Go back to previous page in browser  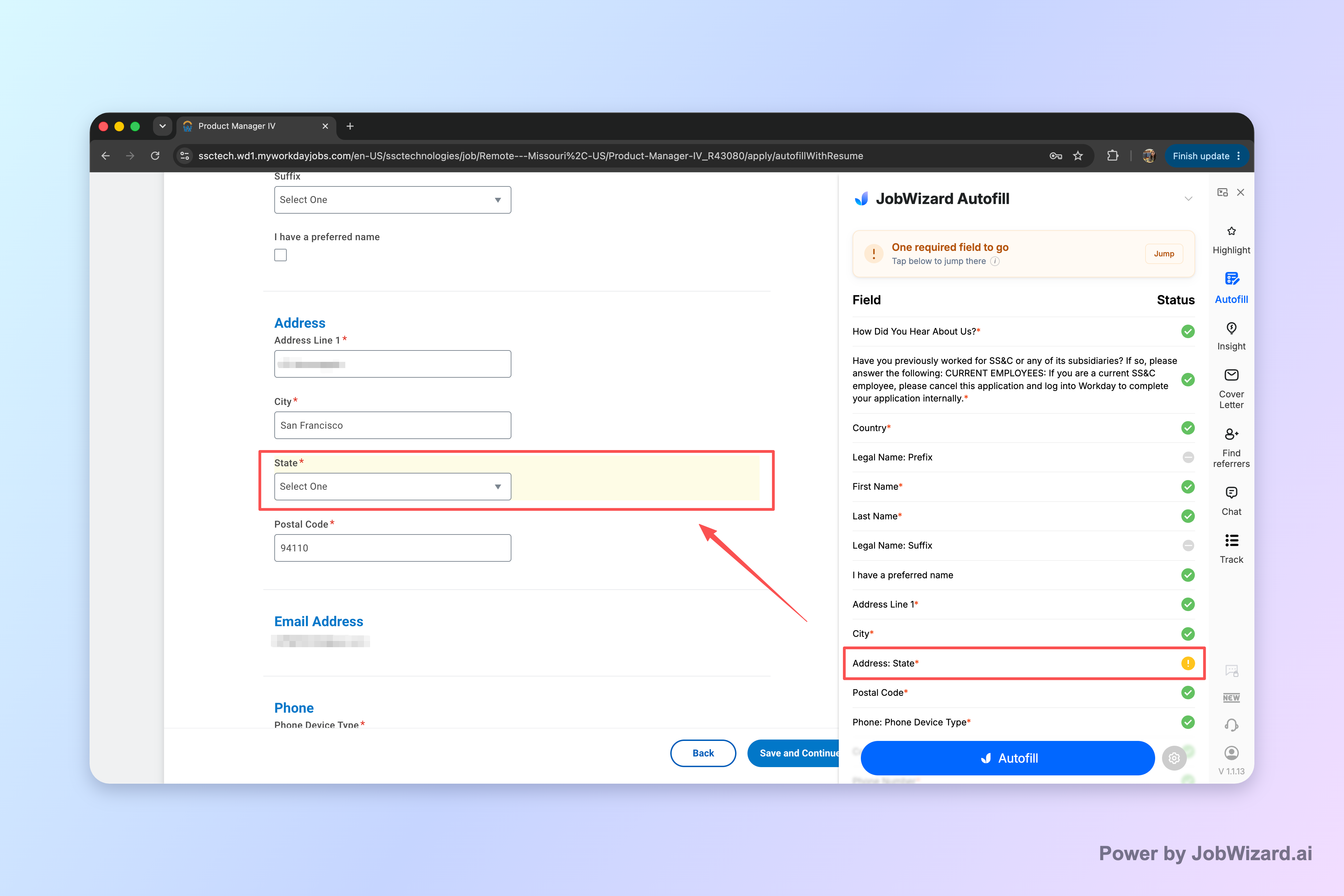(x=106, y=155)
